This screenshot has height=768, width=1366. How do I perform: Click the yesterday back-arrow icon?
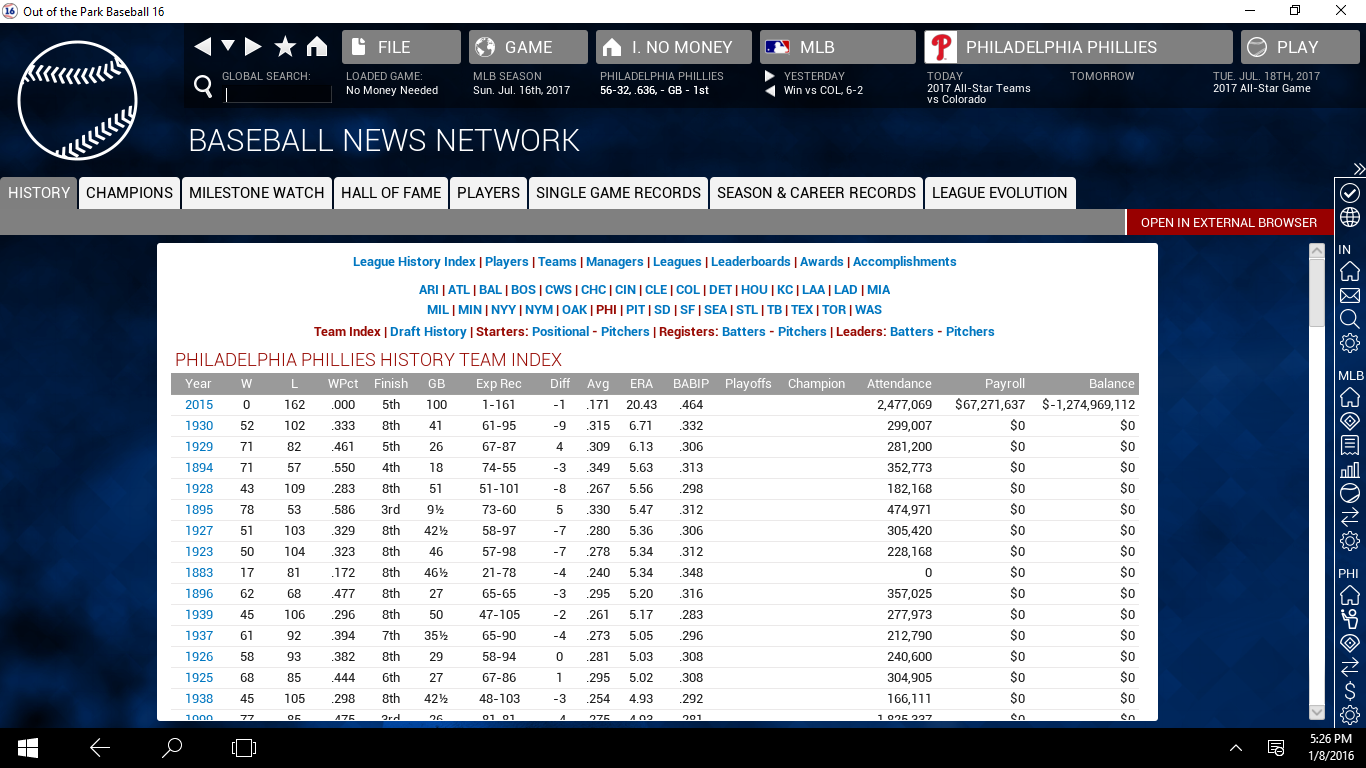tap(769, 91)
